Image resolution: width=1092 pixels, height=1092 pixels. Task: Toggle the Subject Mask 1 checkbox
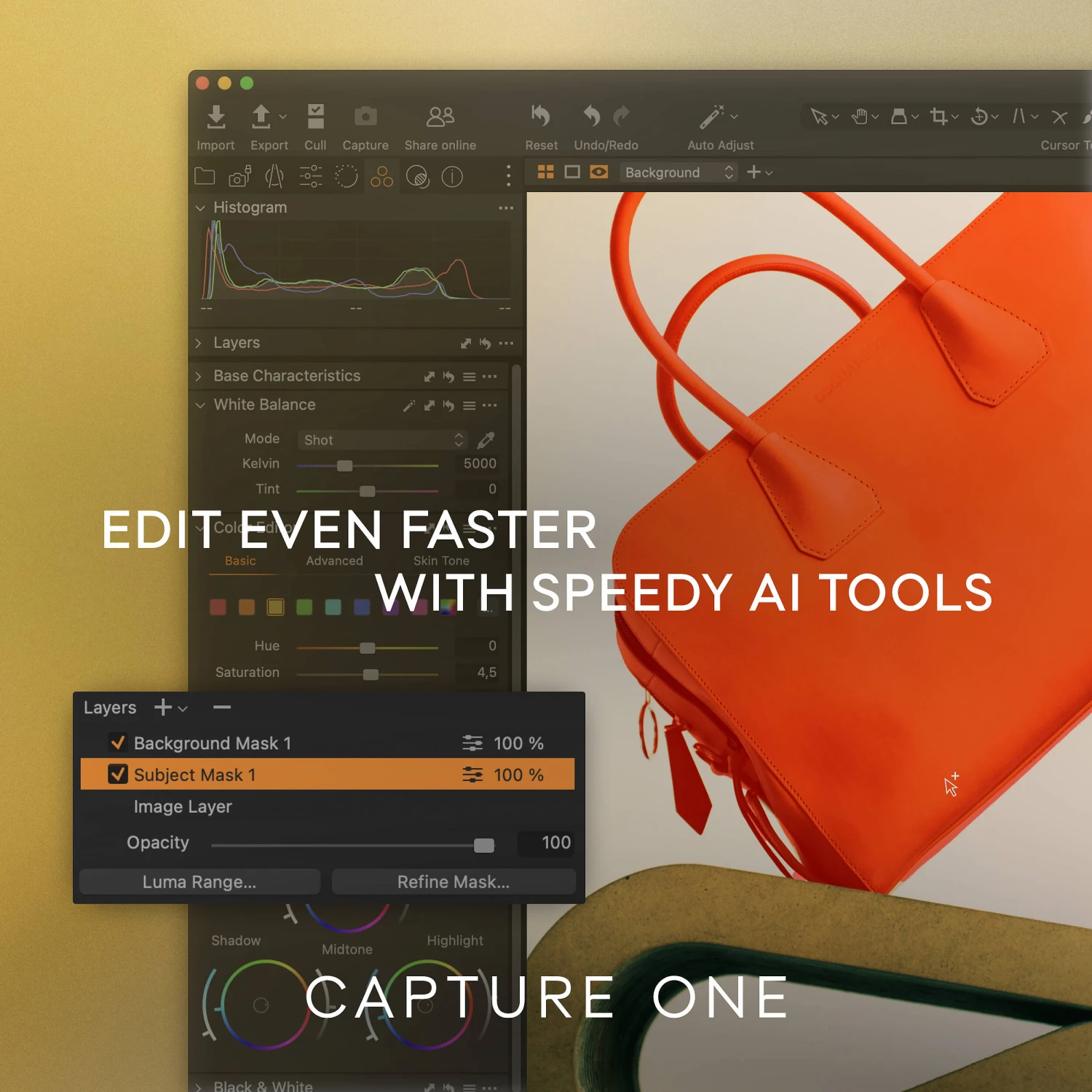click(117, 774)
